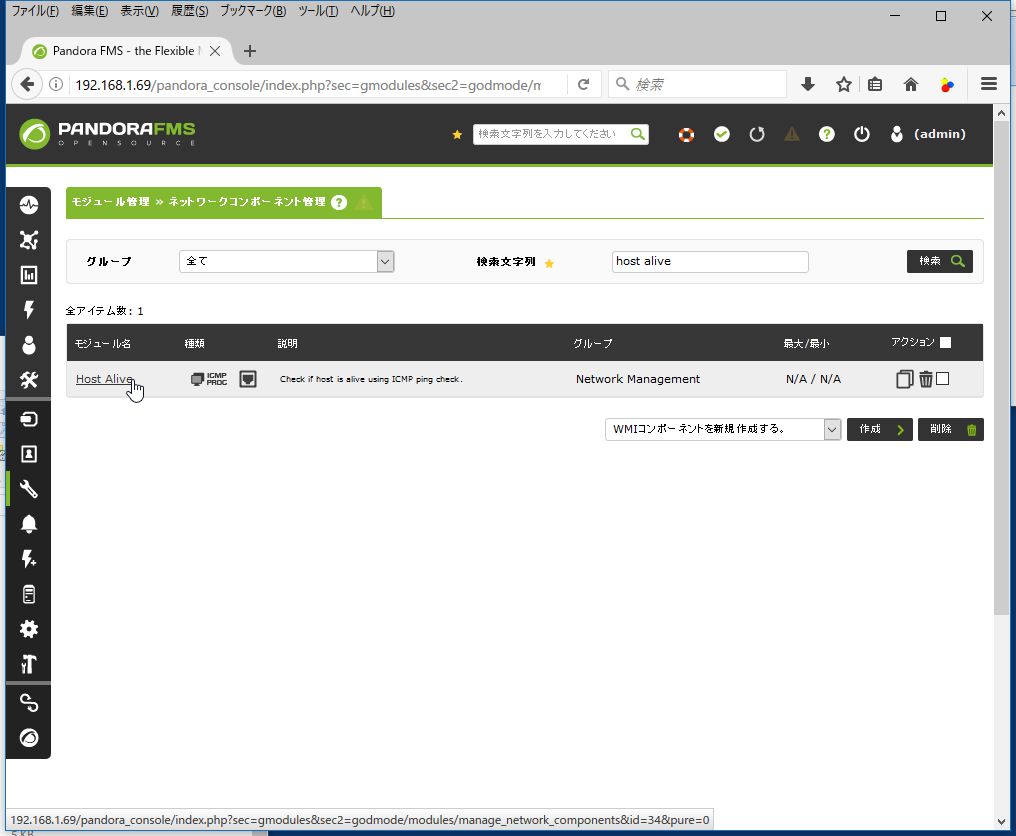Viewport: 1016px width, 836px height.
Task: Open the ファイル menu
Action: click(35, 11)
